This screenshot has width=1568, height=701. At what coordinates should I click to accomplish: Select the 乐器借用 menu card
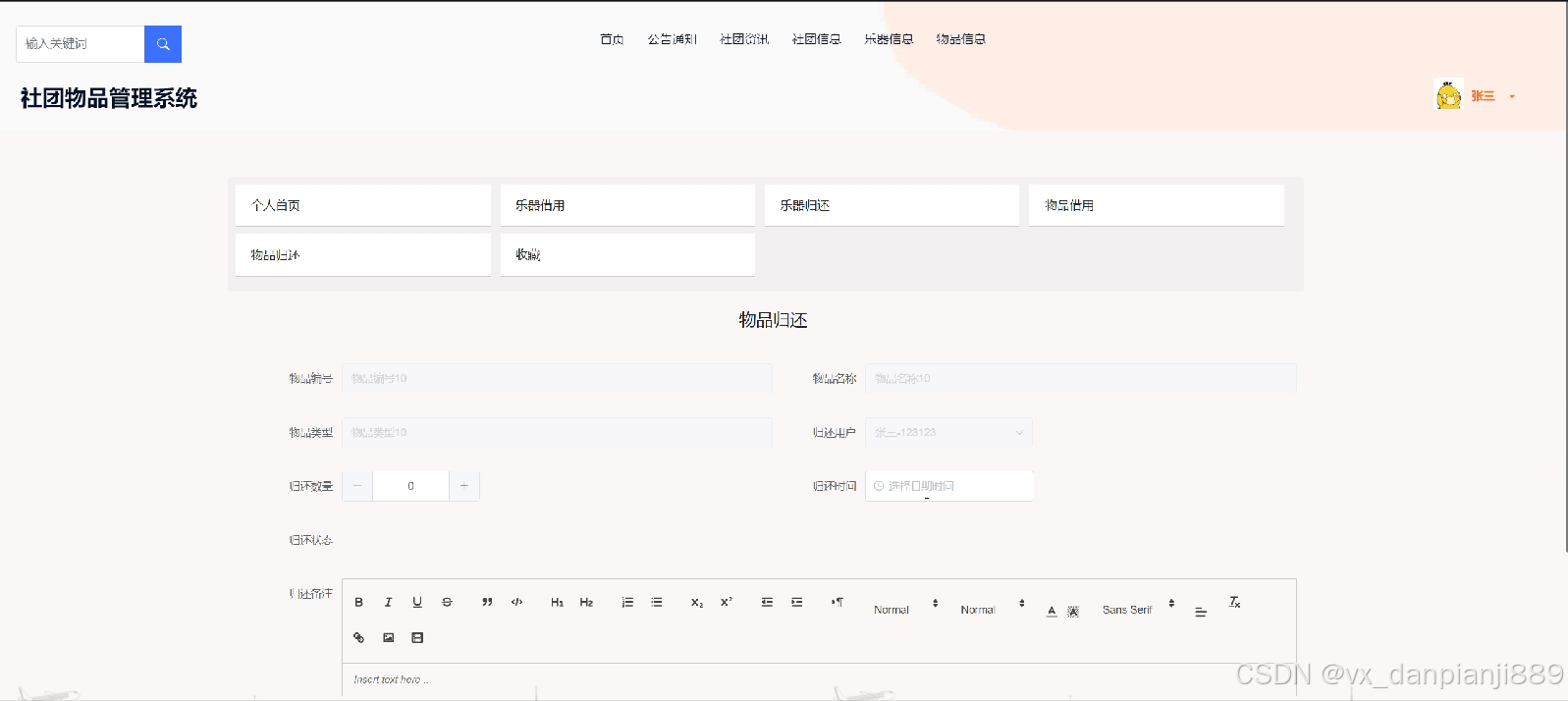click(x=627, y=205)
